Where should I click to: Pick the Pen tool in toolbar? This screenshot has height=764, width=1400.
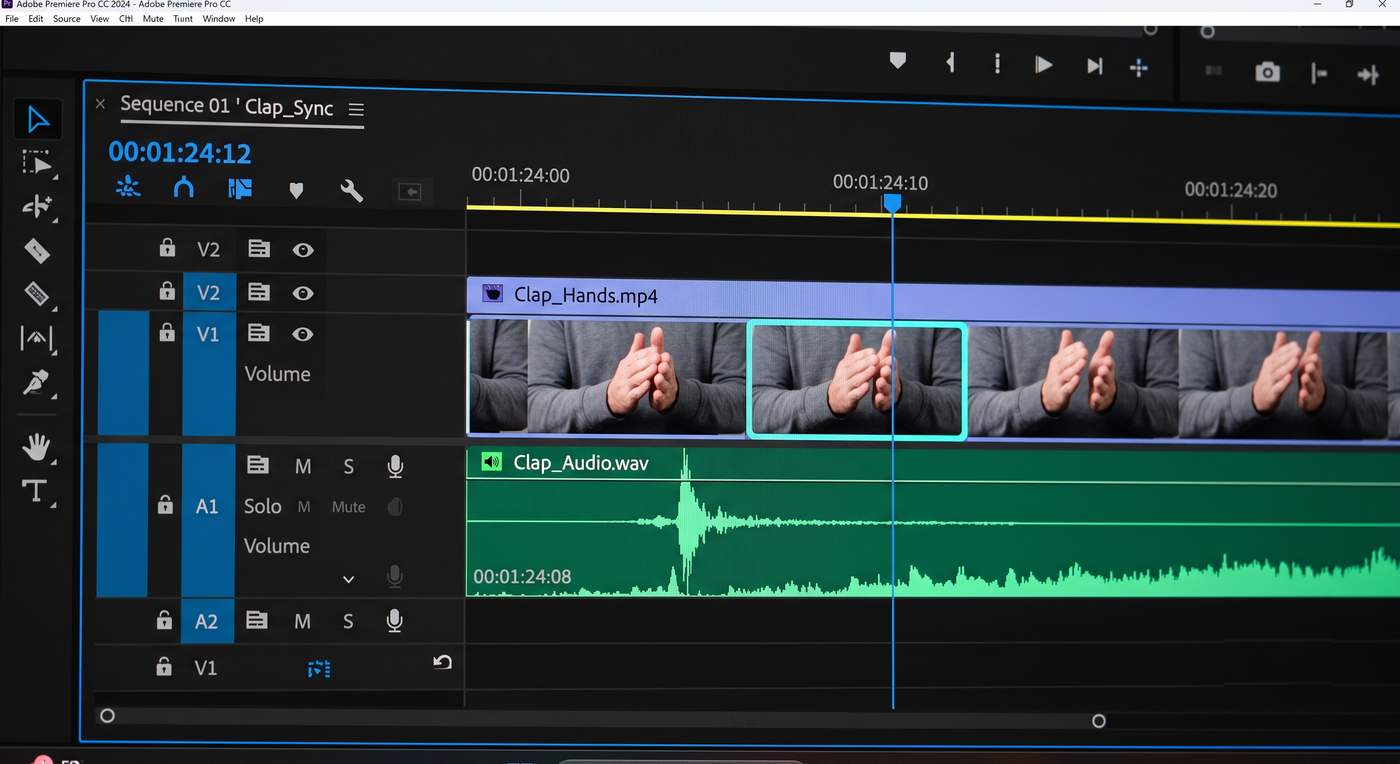point(36,383)
